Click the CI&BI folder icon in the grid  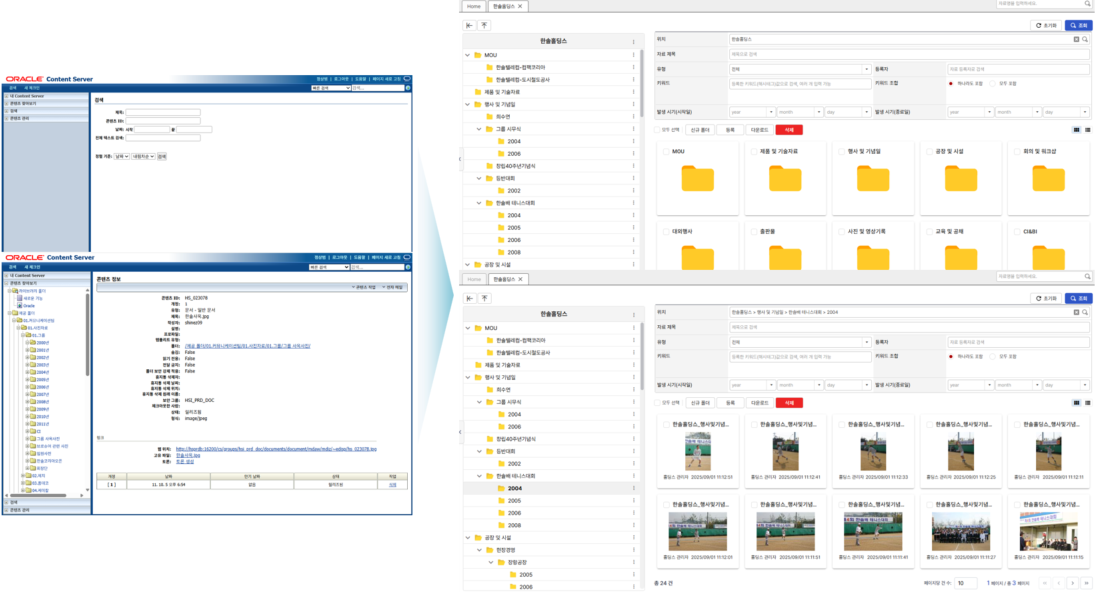tap(1048, 257)
